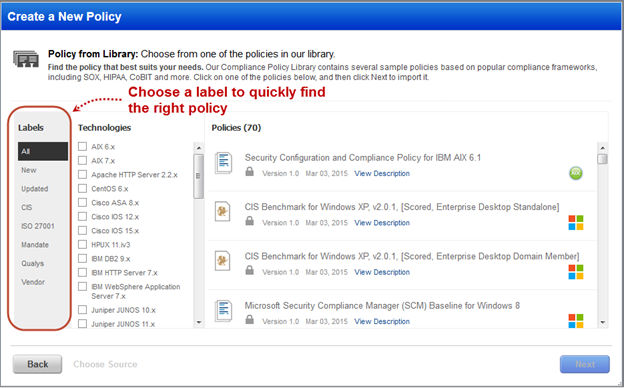Select the Vendor label
The width and height of the screenshot is (624, 388).
[33, 282]
